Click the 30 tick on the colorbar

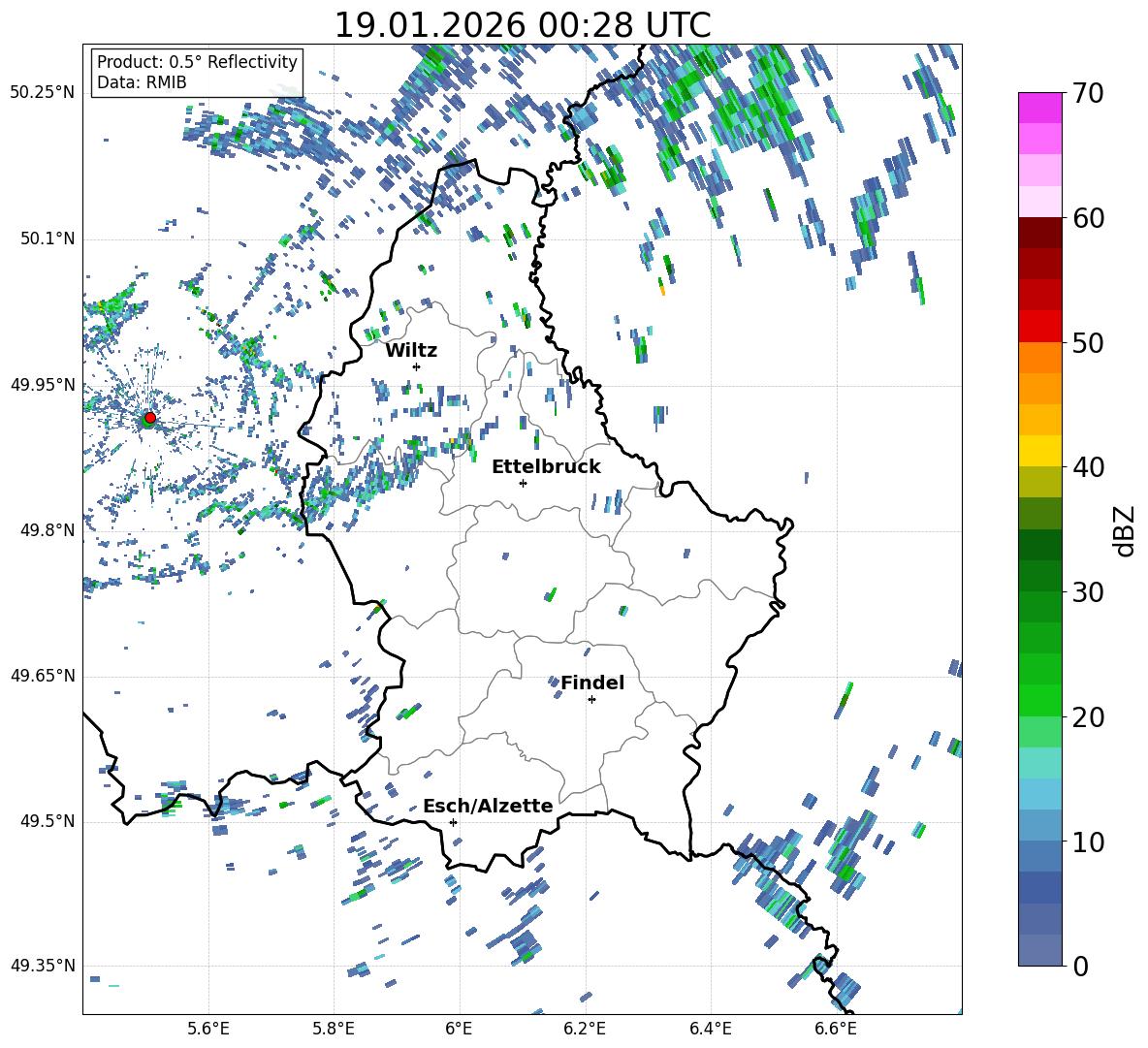[1087, 592]
